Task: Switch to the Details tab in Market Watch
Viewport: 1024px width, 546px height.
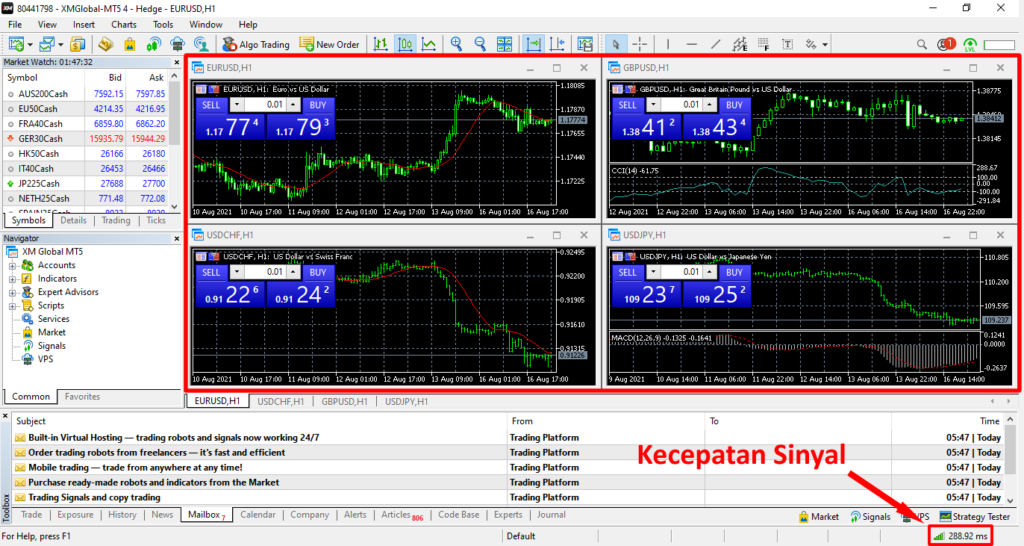Action: pos(73,221)
